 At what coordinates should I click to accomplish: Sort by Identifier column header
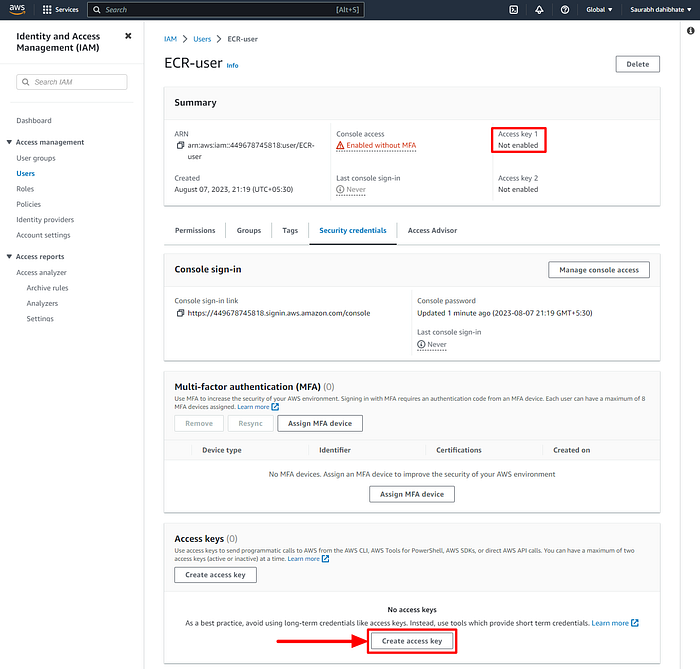click(335, 450)
